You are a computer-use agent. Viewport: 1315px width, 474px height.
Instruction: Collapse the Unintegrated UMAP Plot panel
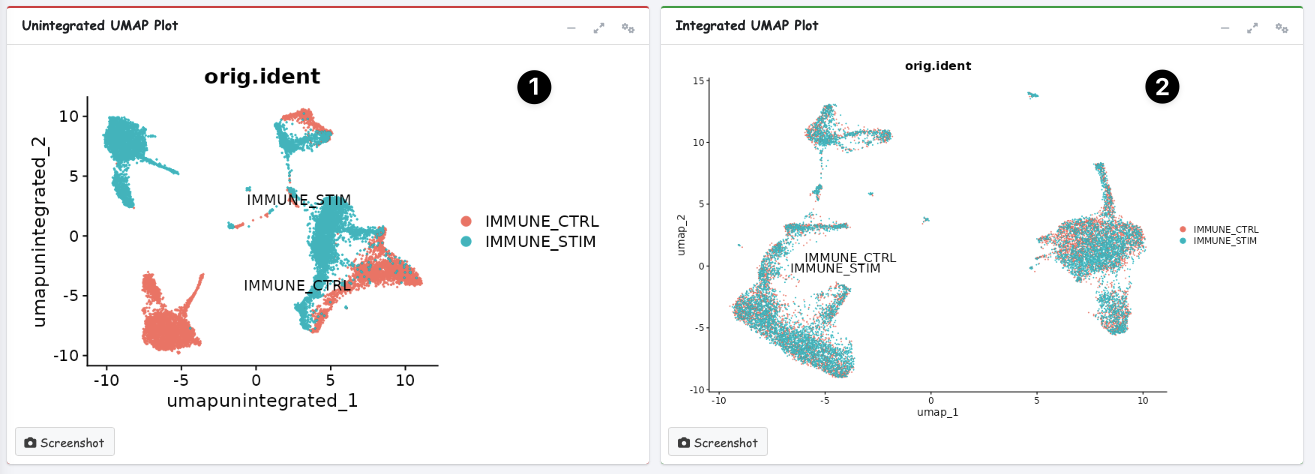click(571, 28)
